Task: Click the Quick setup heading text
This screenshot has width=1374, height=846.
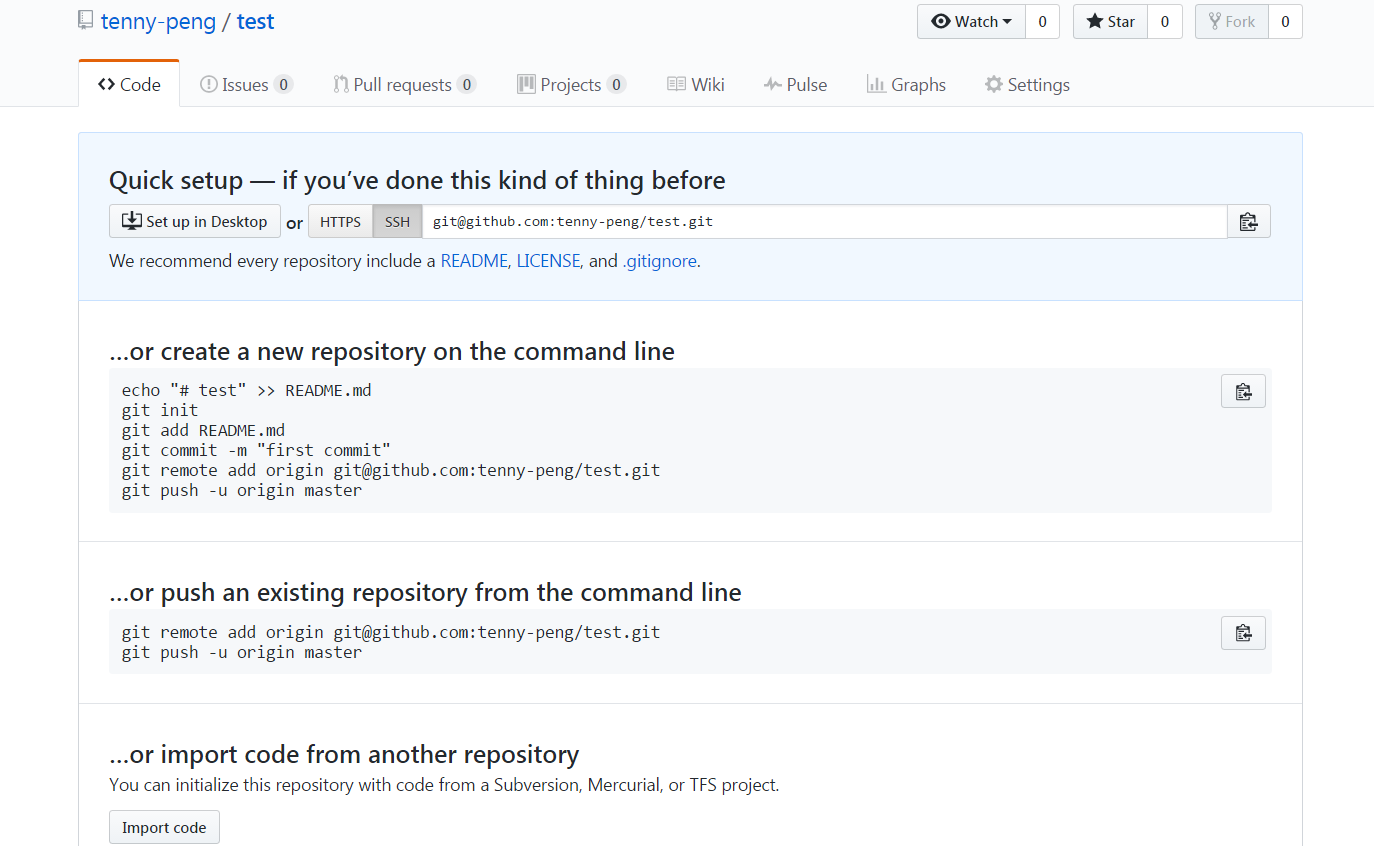Action: [x=417, y=180]
